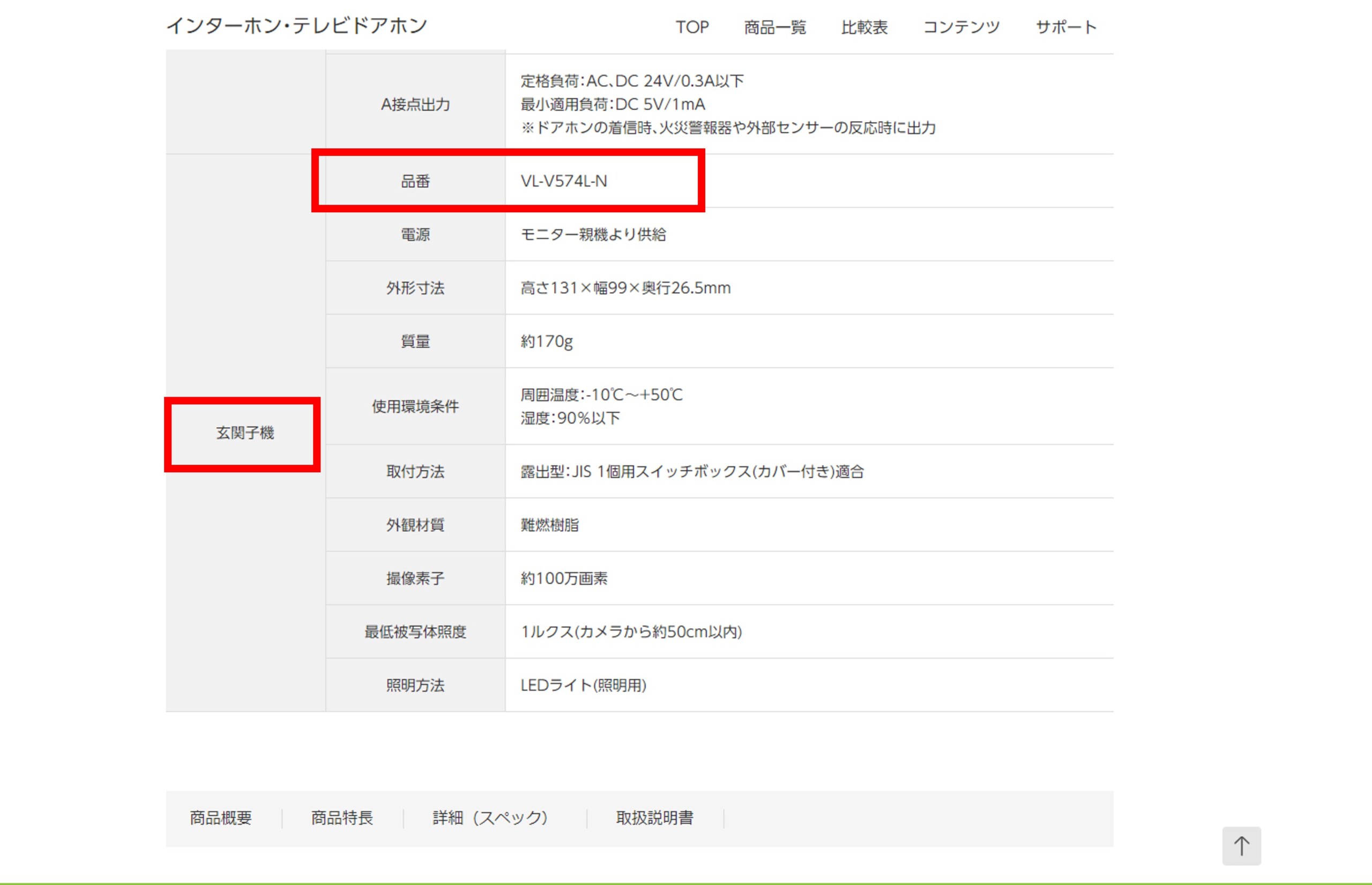
Task: Select the value 約100万画素
Action: (564, 578)
